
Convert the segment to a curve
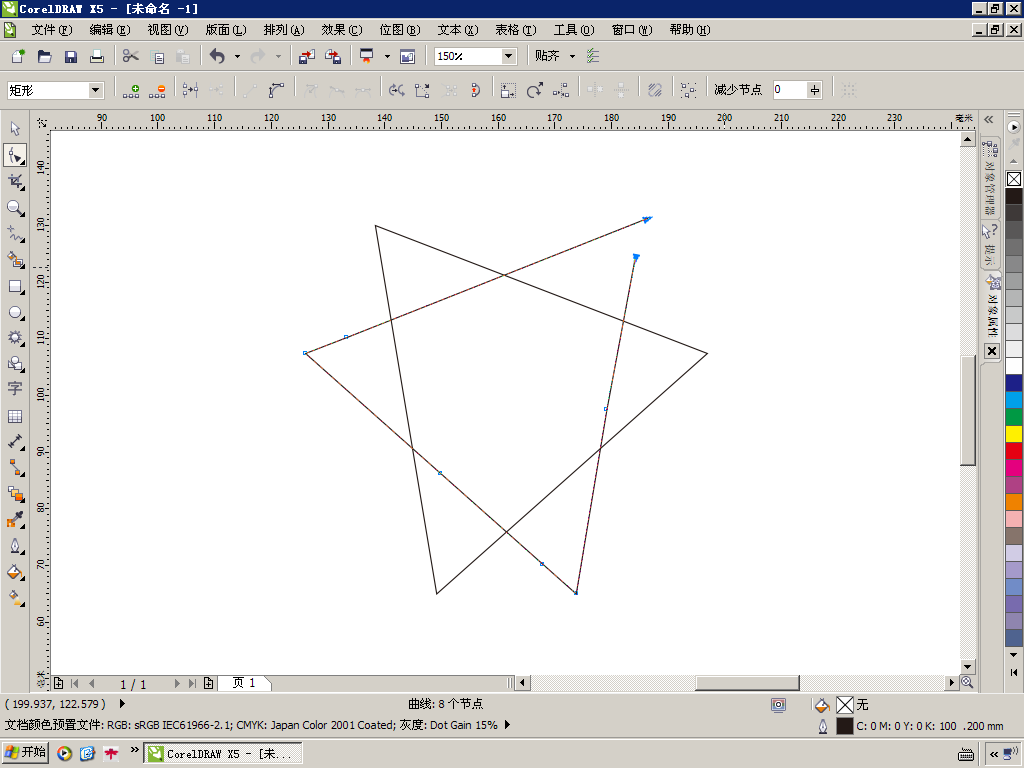[x=277, y=90]
